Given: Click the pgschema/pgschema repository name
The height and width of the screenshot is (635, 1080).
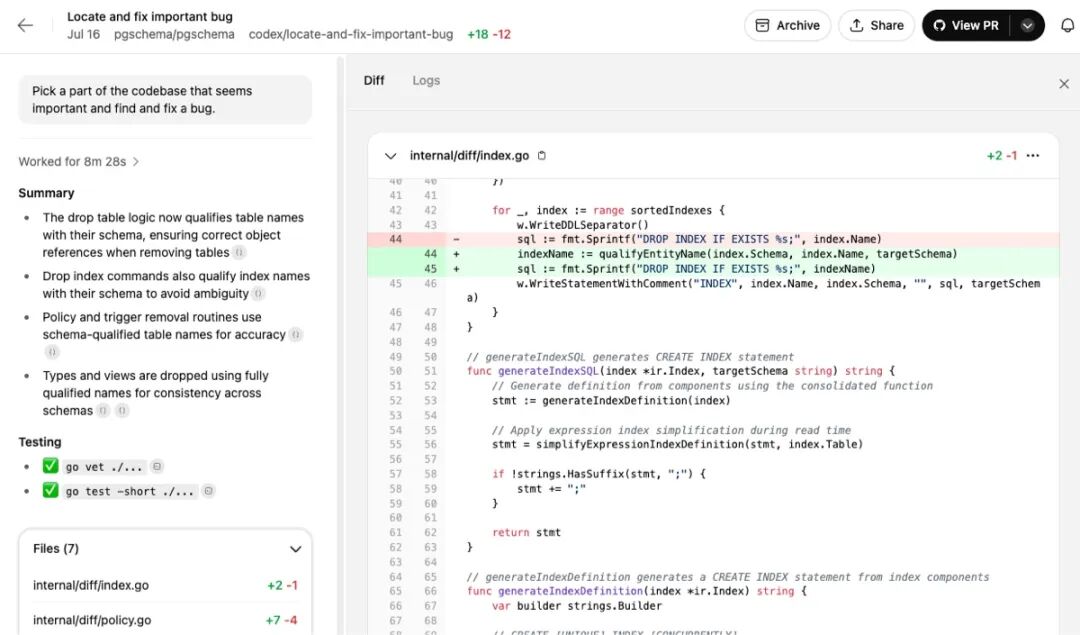Looking at the screenshot, I should [174, 34].
